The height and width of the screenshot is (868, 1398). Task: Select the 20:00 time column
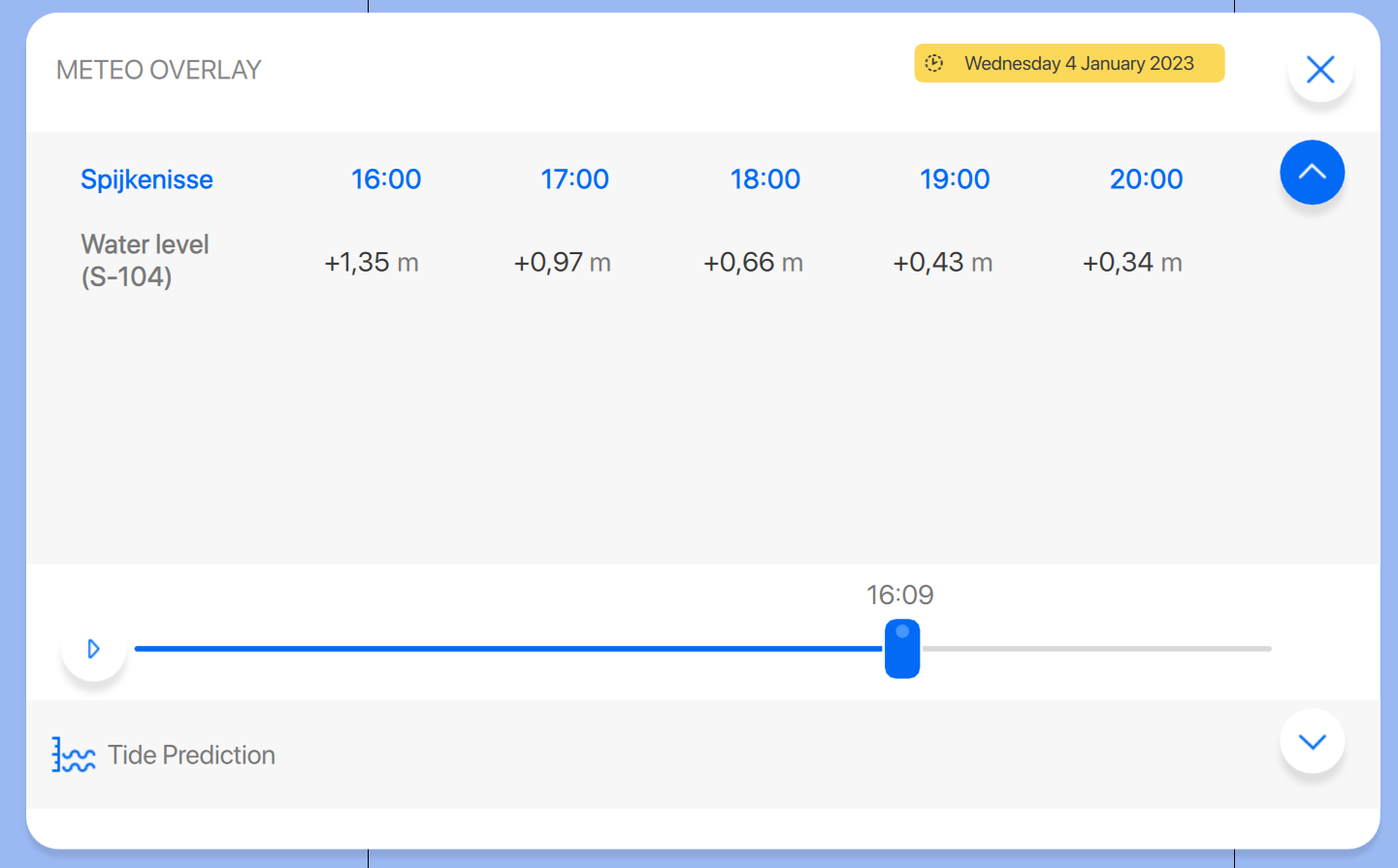[x=1146, y=179]
